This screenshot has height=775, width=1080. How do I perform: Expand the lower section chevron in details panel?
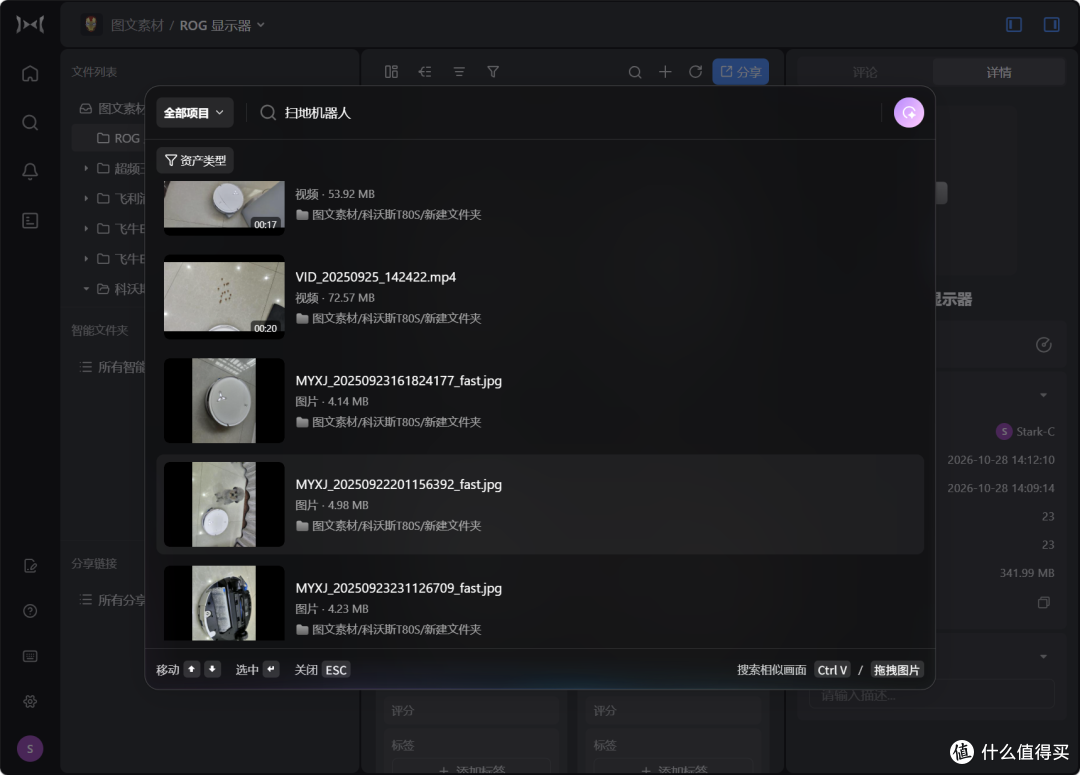(x=1043, y=657)
